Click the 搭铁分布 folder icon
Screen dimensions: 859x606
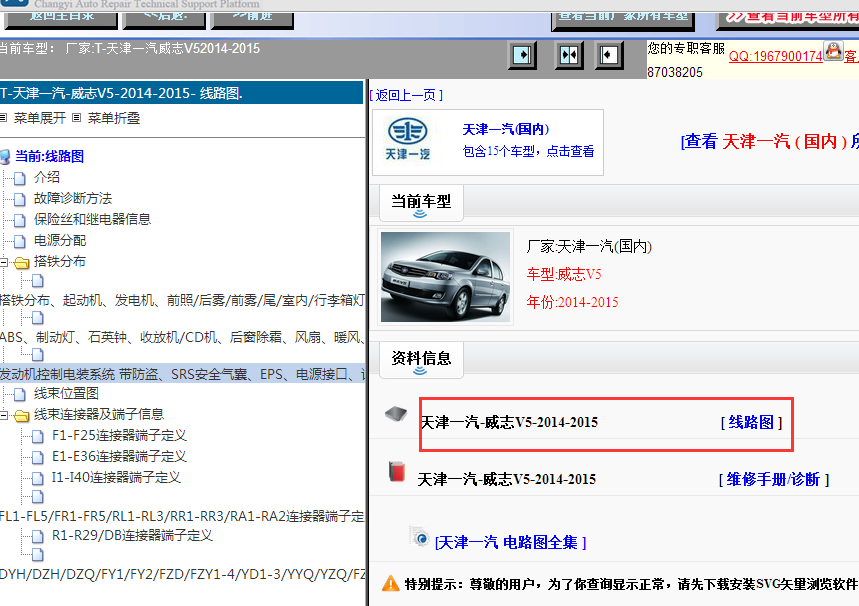[x=21, y=262]
